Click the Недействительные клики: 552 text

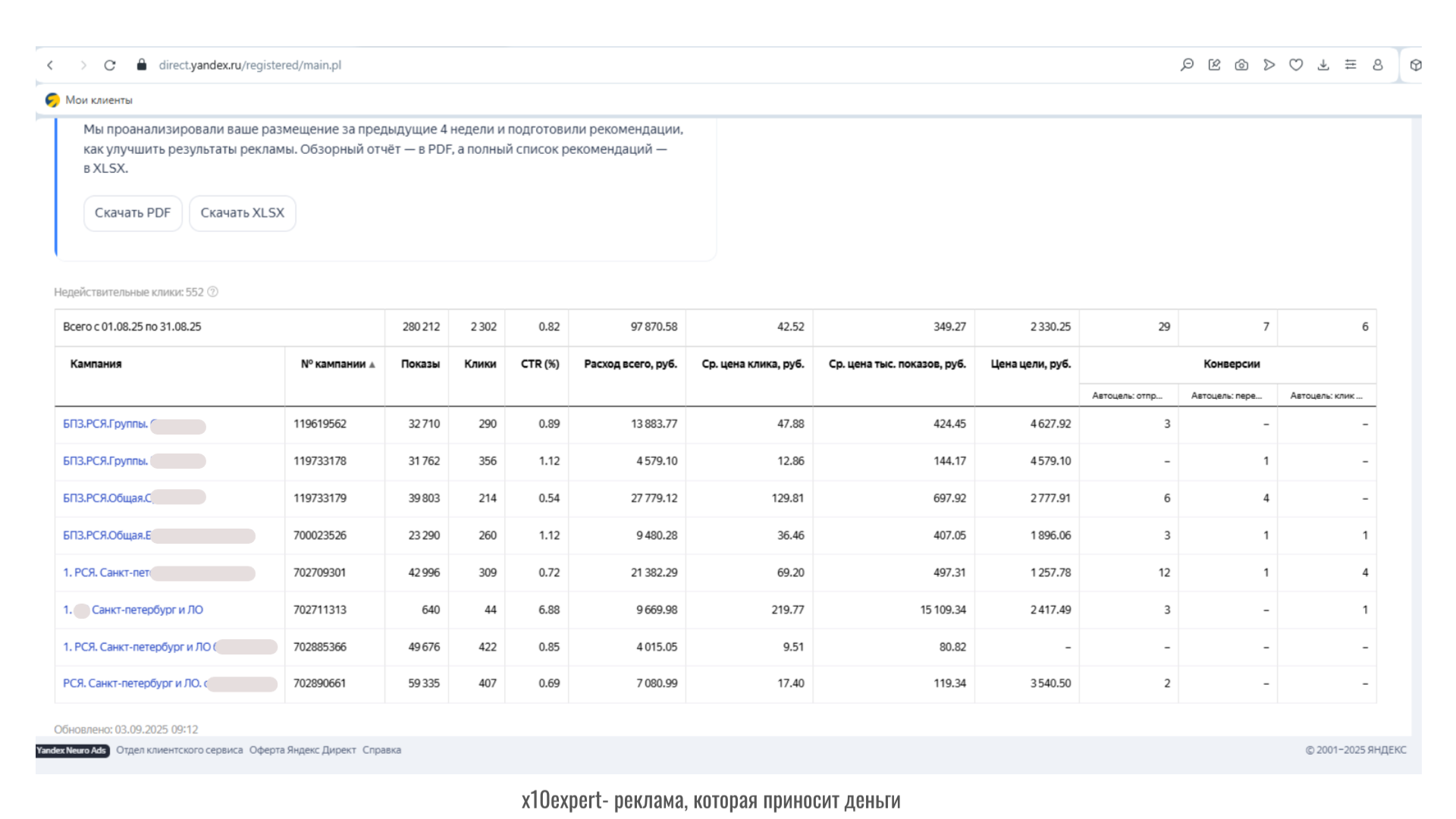click(129, 292)
